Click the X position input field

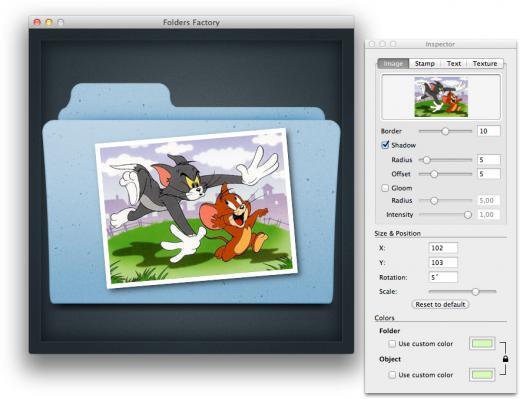[x=443, y=248]
